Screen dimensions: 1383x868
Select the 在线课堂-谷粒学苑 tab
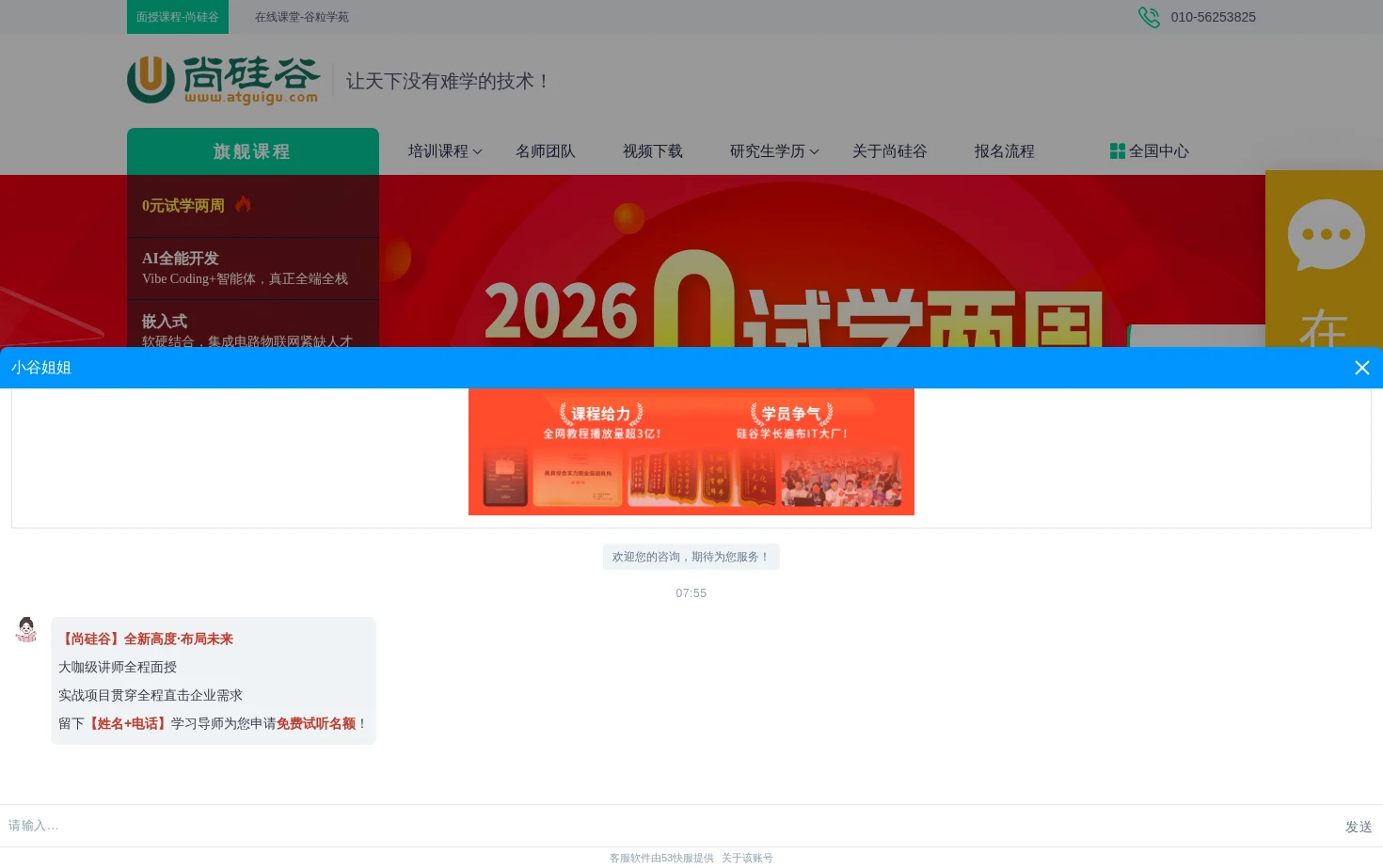coord(302,17)
